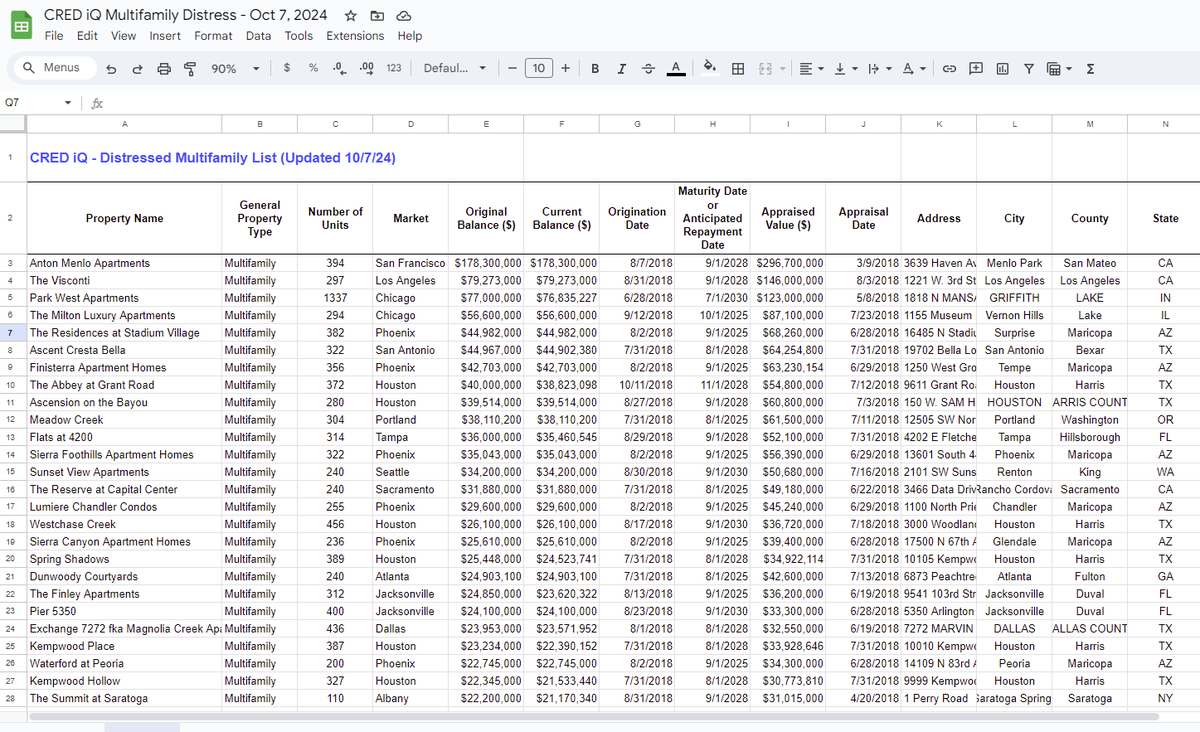Expand the horizontal align dropdown
Viewport: 1200px width, 732px height.
click(809, 68)
